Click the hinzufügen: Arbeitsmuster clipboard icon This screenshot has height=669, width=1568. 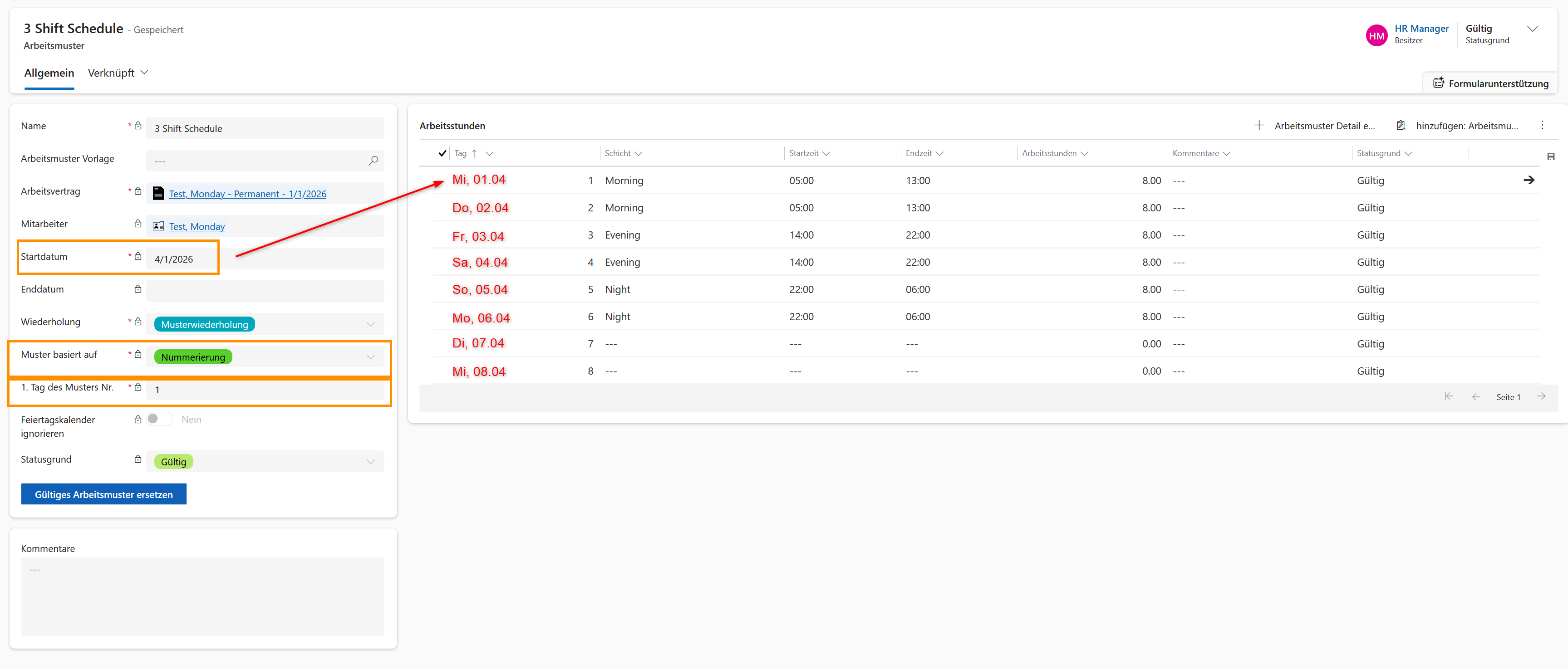pos(1401,125)
